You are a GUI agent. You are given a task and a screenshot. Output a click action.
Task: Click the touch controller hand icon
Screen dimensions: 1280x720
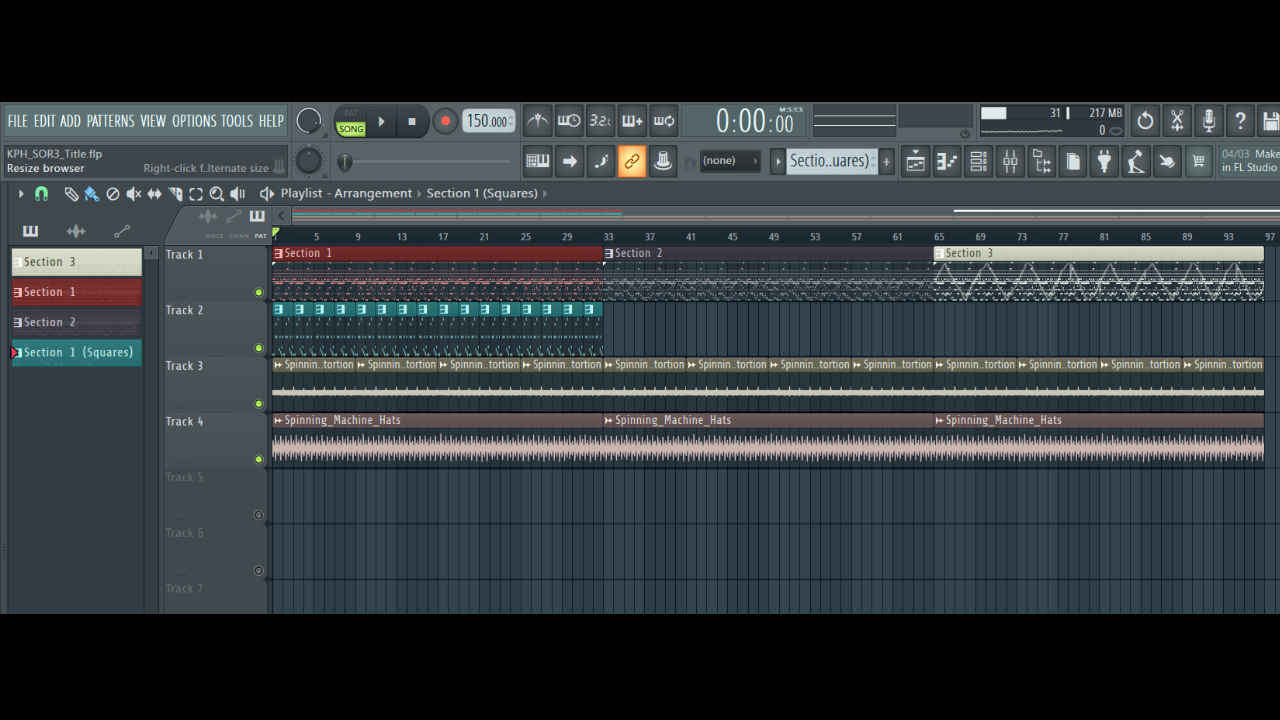(1167, 161)
